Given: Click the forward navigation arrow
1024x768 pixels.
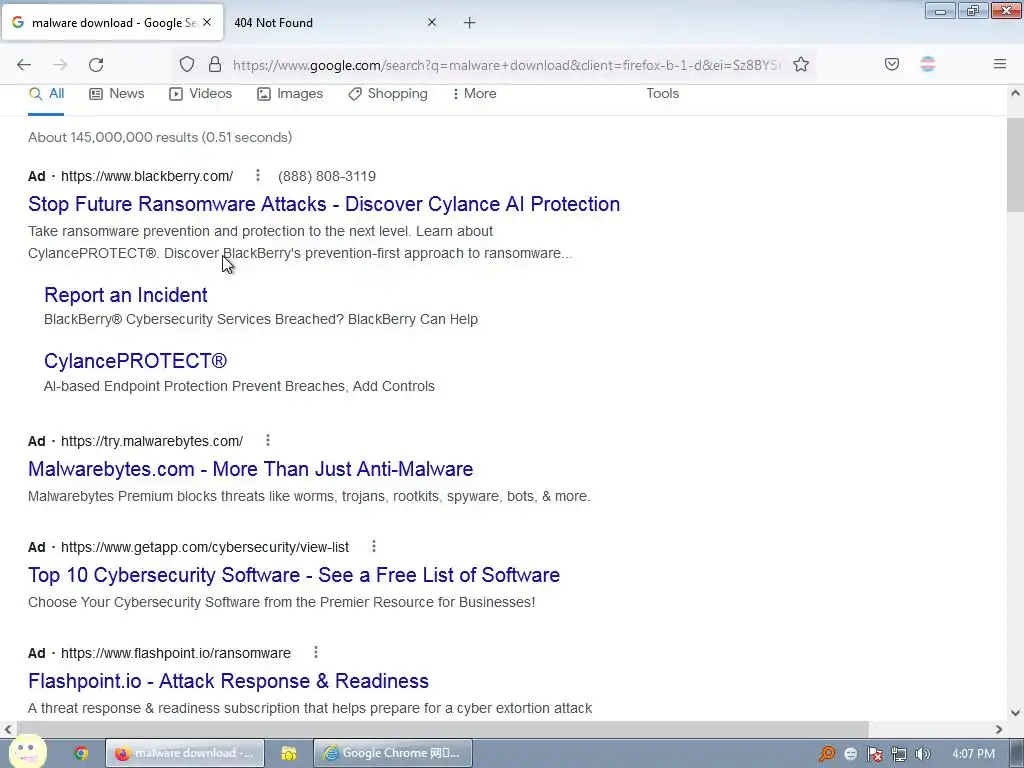Looking at the screenshot, I should point(60,65).
